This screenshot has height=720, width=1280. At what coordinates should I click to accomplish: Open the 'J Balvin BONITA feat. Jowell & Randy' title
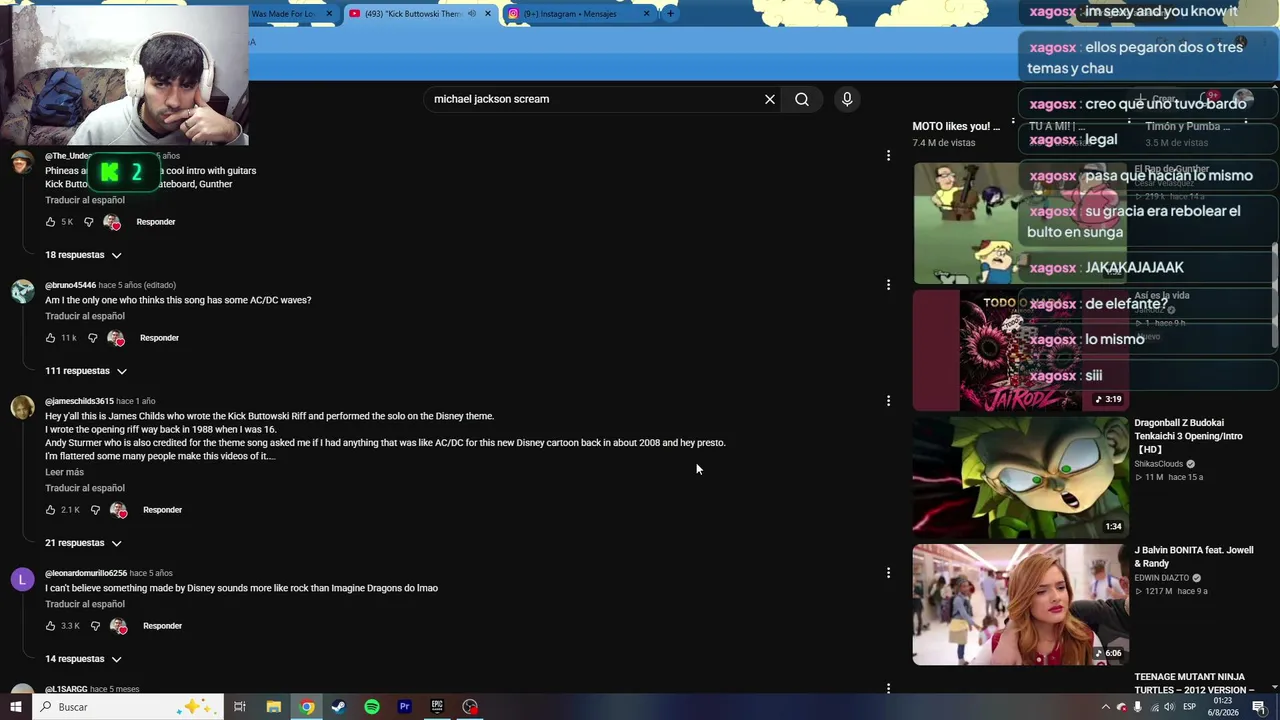[1193, 557]
